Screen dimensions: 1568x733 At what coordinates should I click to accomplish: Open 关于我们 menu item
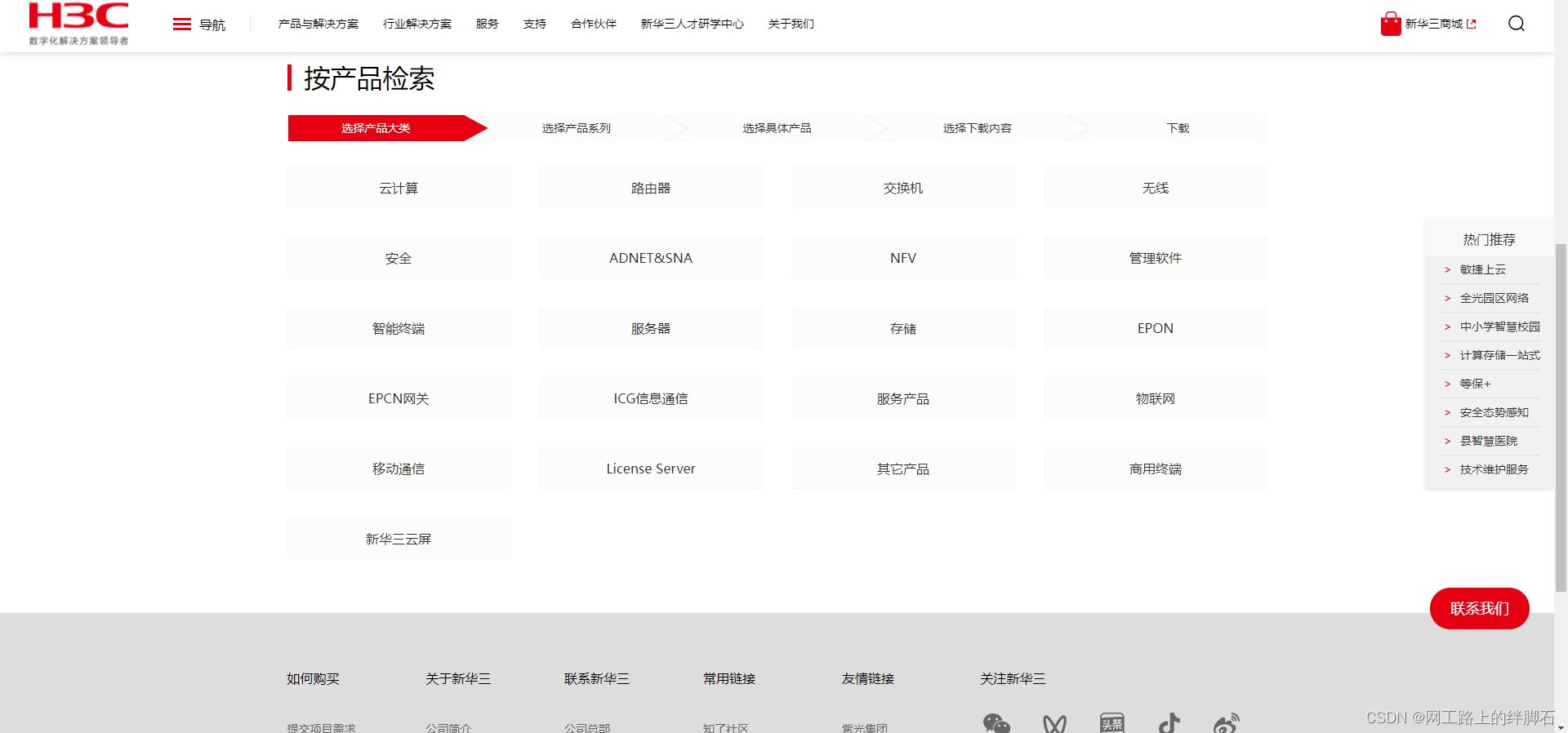click(791, 24)
